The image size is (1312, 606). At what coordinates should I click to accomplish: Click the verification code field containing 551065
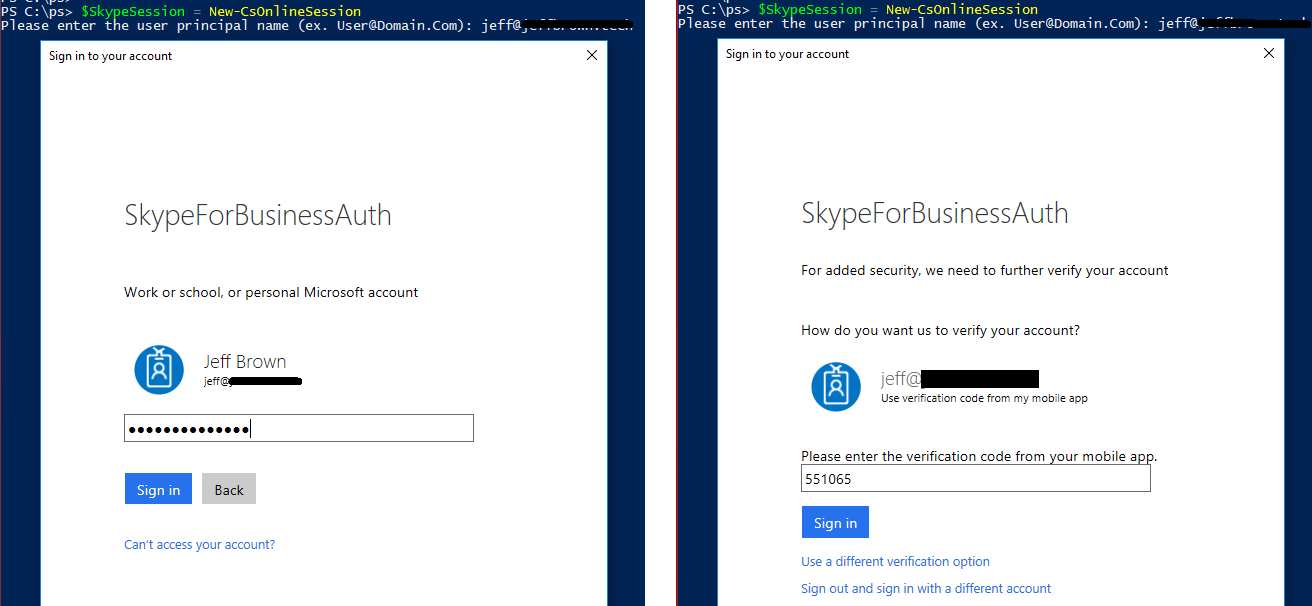pyautogui.click(x=976, y=479)
